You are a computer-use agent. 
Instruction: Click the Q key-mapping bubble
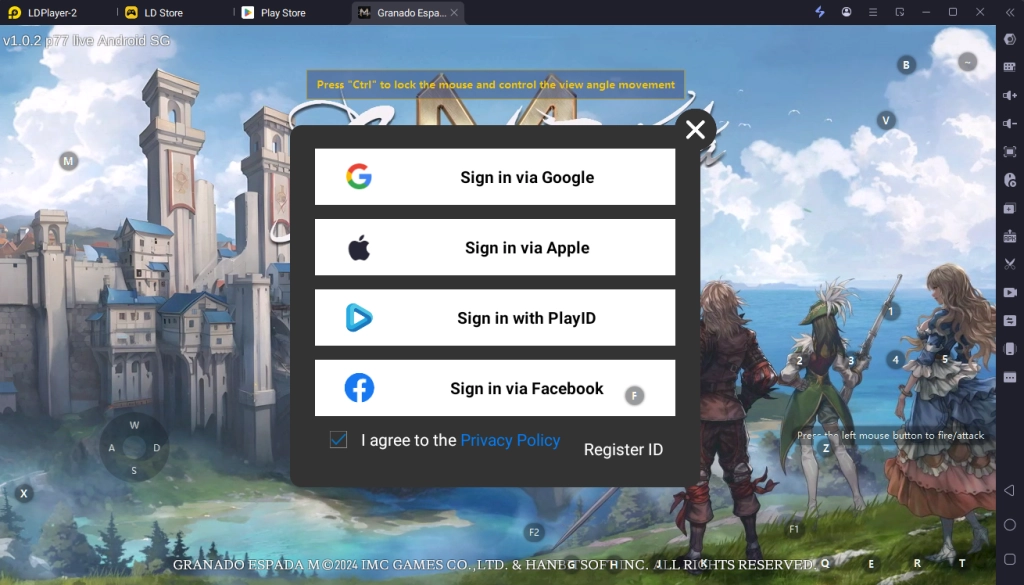coord(825,563)
